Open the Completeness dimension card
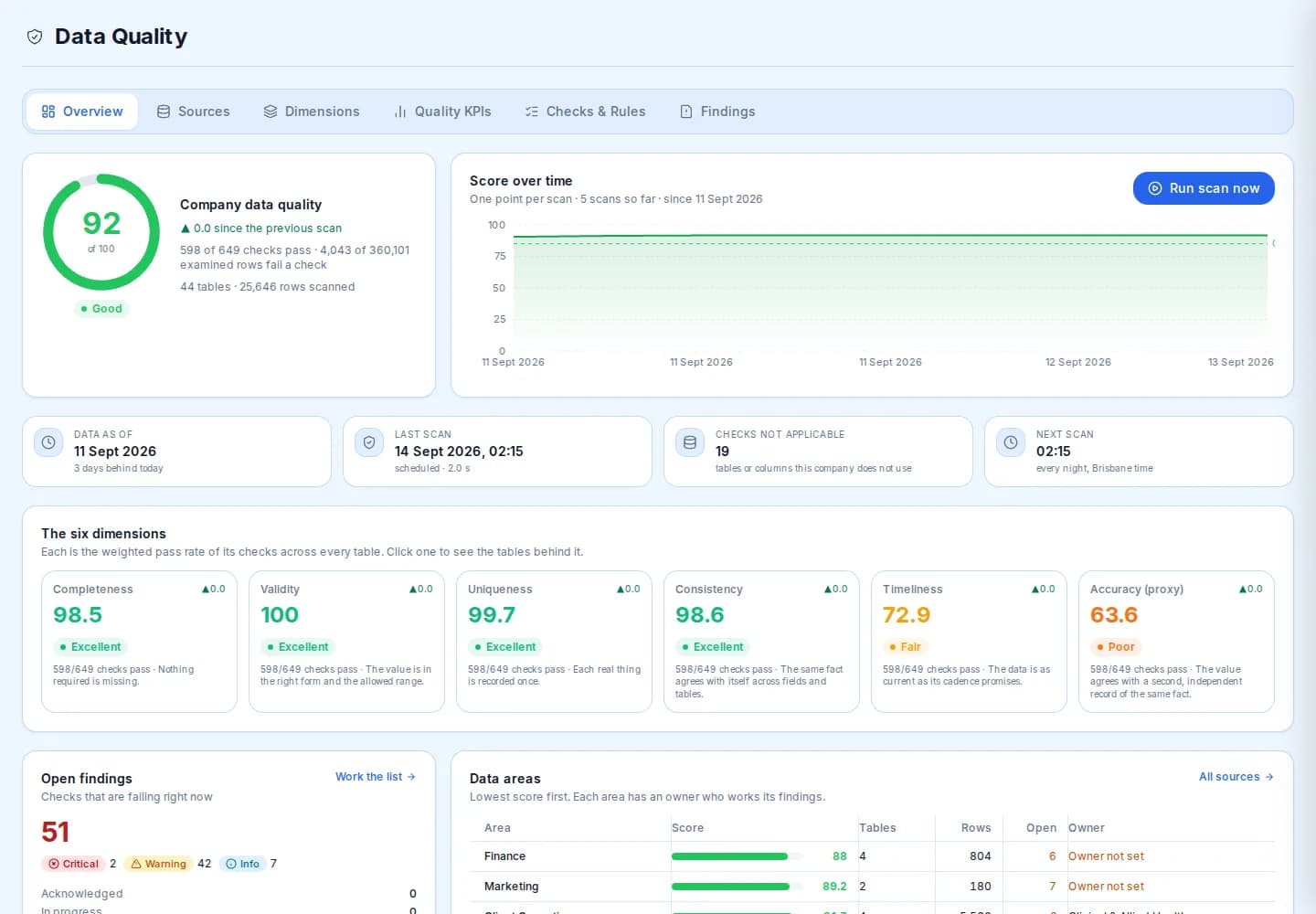 pyautogui.click(x=139, y=642)
